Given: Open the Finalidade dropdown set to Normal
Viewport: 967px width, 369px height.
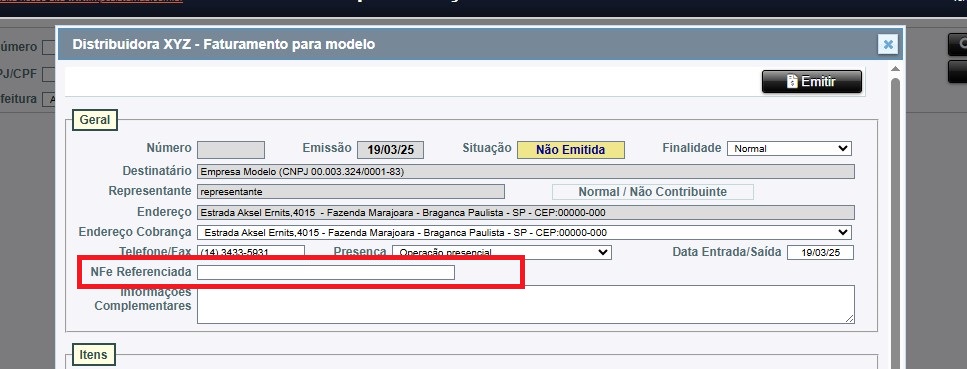Looking at the screenshot, I should (x=789, y=149).
